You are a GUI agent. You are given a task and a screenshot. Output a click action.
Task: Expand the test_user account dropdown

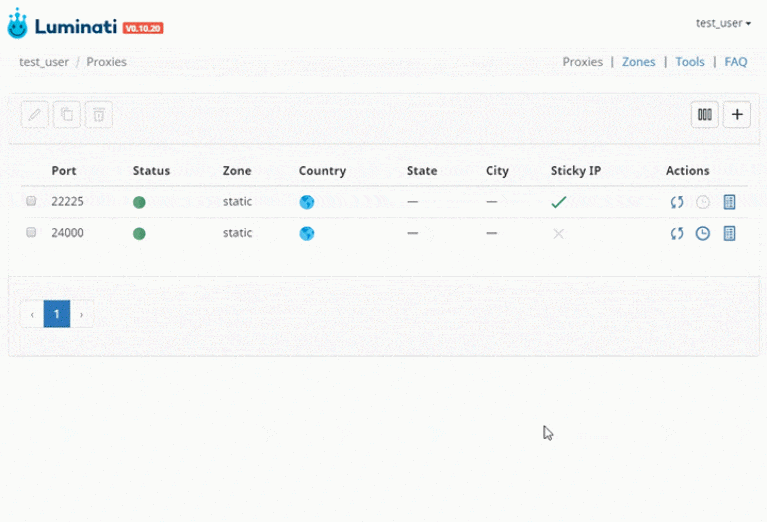pyautogui.click(x=723, y=23)
